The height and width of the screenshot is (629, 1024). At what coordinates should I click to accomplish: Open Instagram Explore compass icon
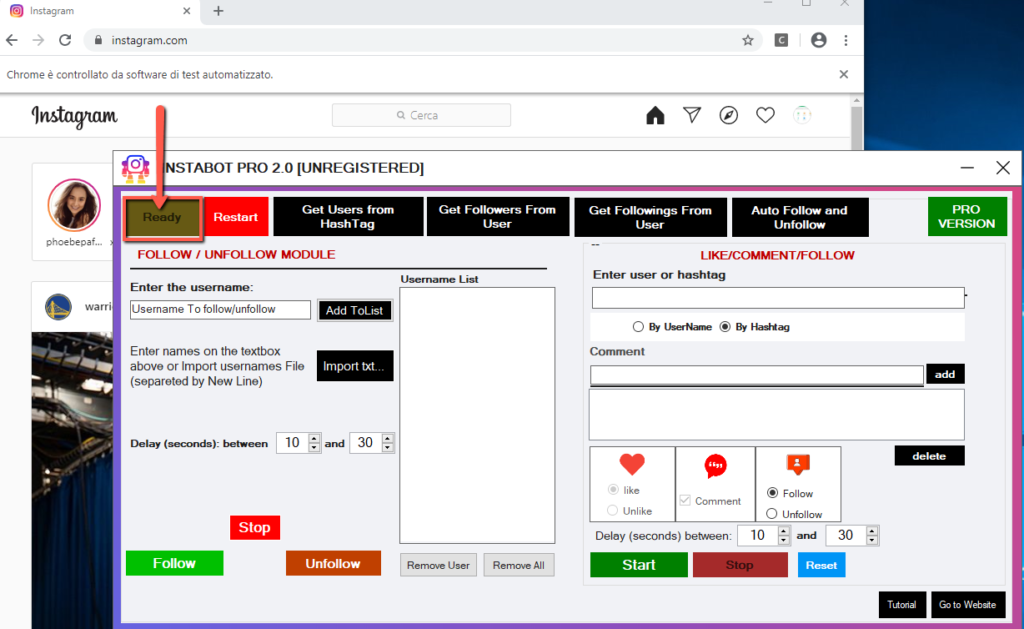point(728,116)
